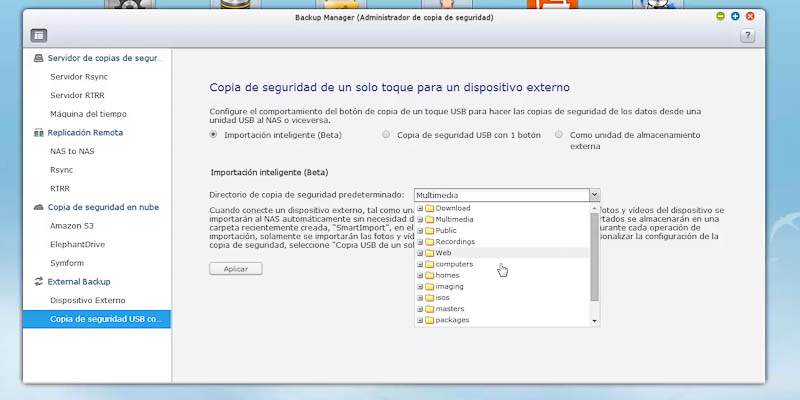
Task: Select Importación inteligente (Beta) radio button
Action: pyautogui.click(x=213, y=135)
